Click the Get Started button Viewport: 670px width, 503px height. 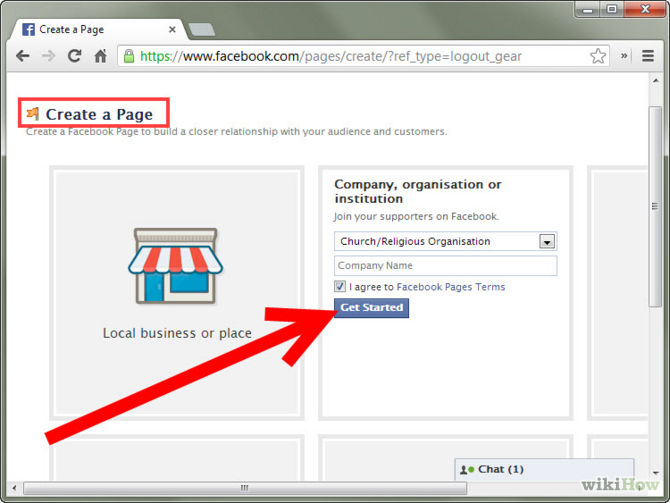pyautogui.click(x=371, y=308)
